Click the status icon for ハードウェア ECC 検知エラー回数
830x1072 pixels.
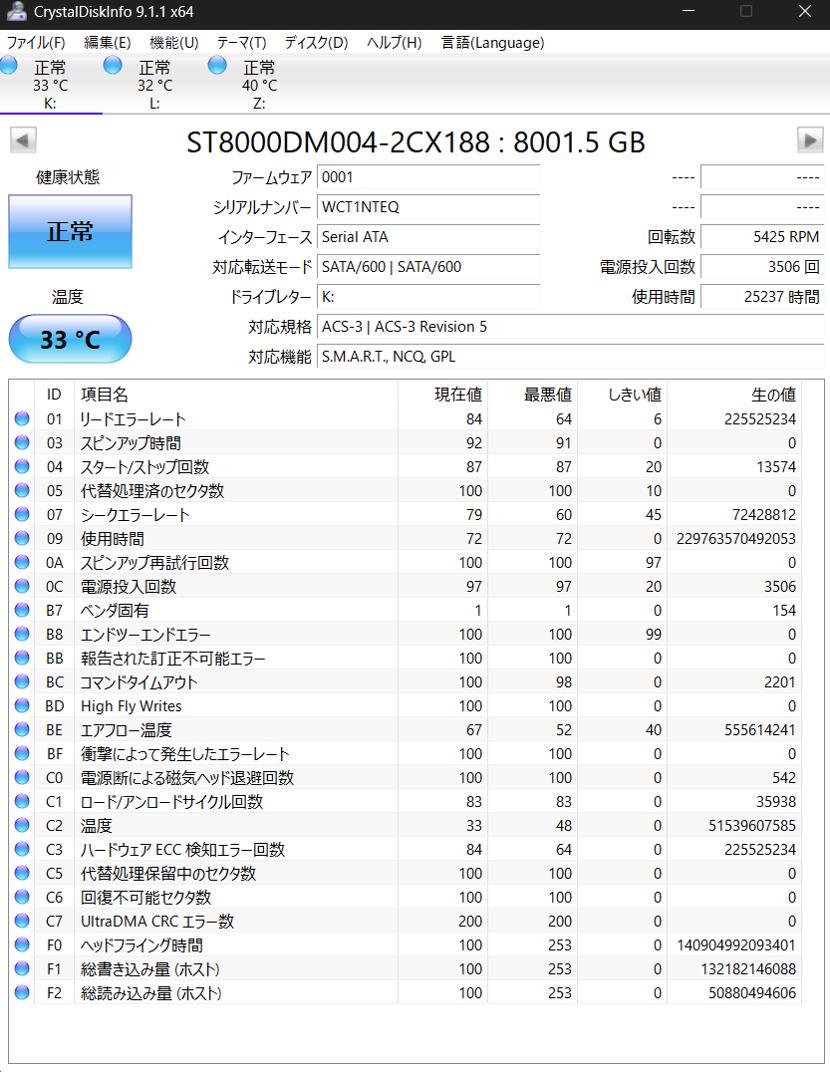click(x=22, y=849)
